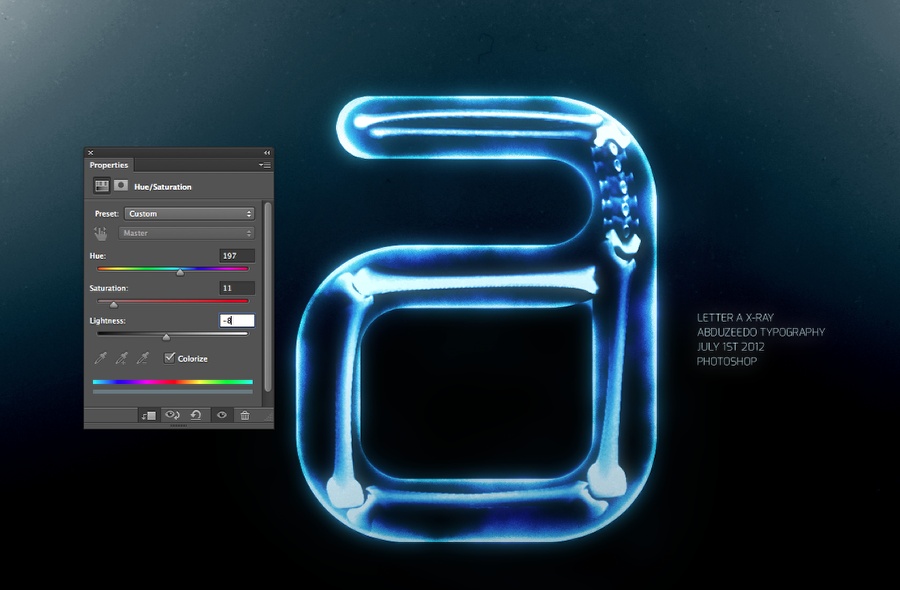
Task: Click the "Lightness:" label
Action: (x=107, y=320)
